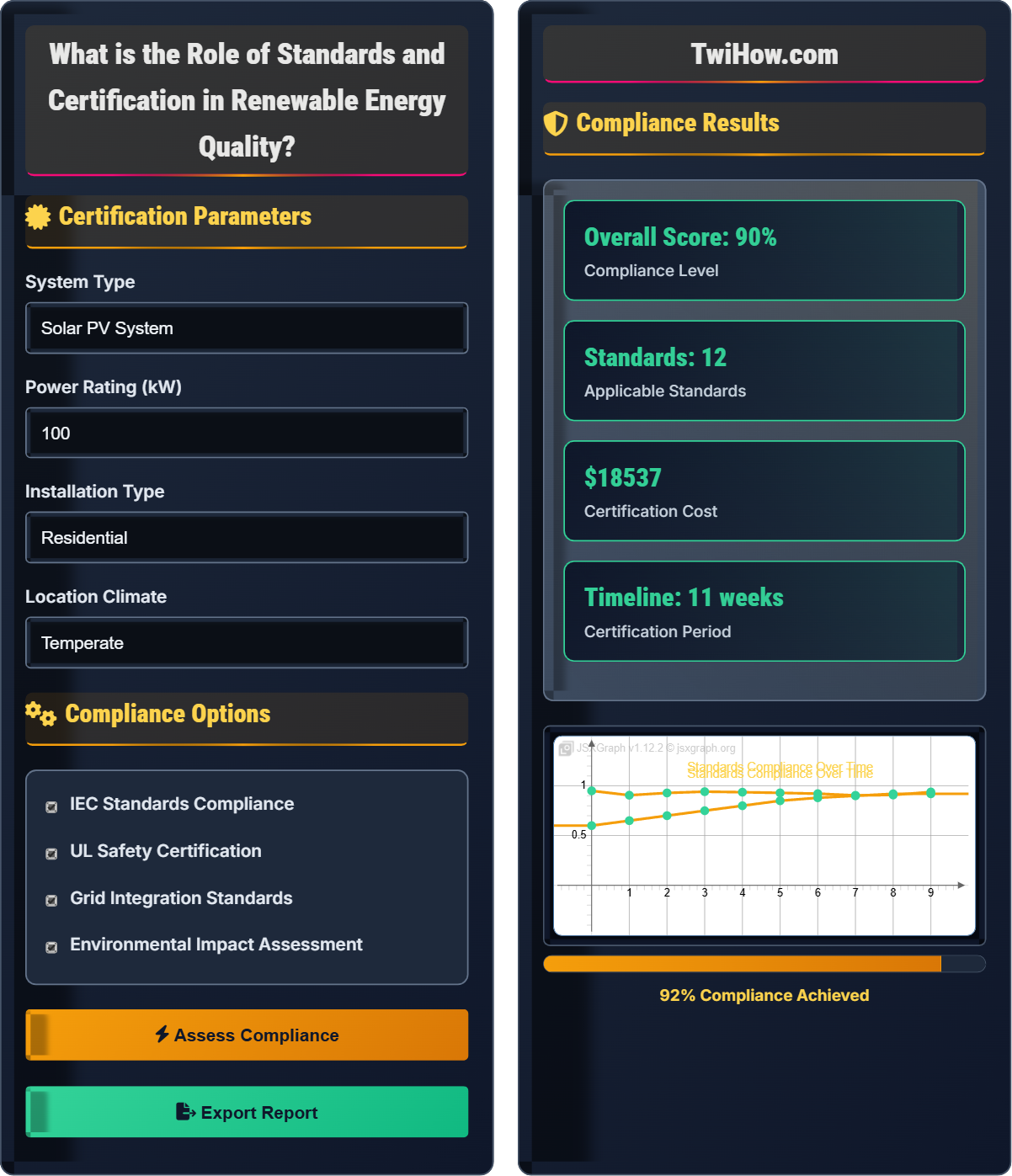Click the Standards: 12 card
The height and width of the screenshot is (1176, 1012).
pos(764,370)
